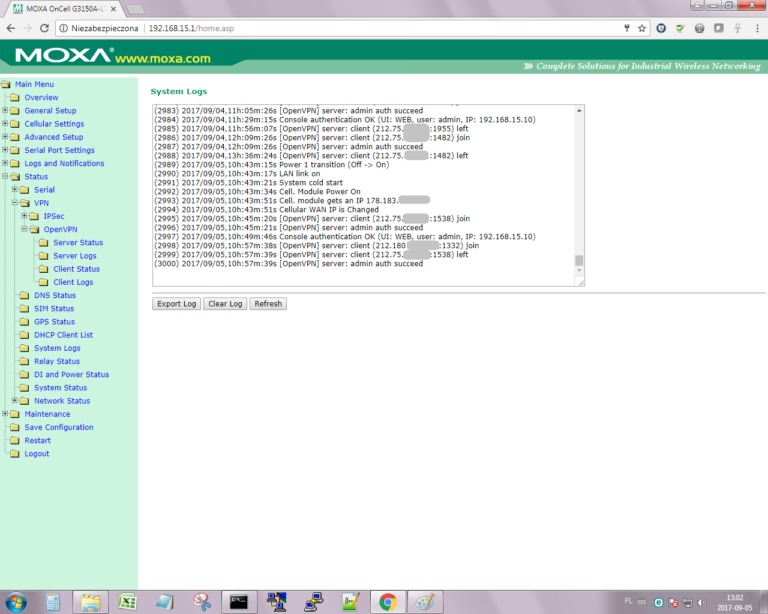
Task: Click the browser back arrow
Action: [x=11, y=28]
